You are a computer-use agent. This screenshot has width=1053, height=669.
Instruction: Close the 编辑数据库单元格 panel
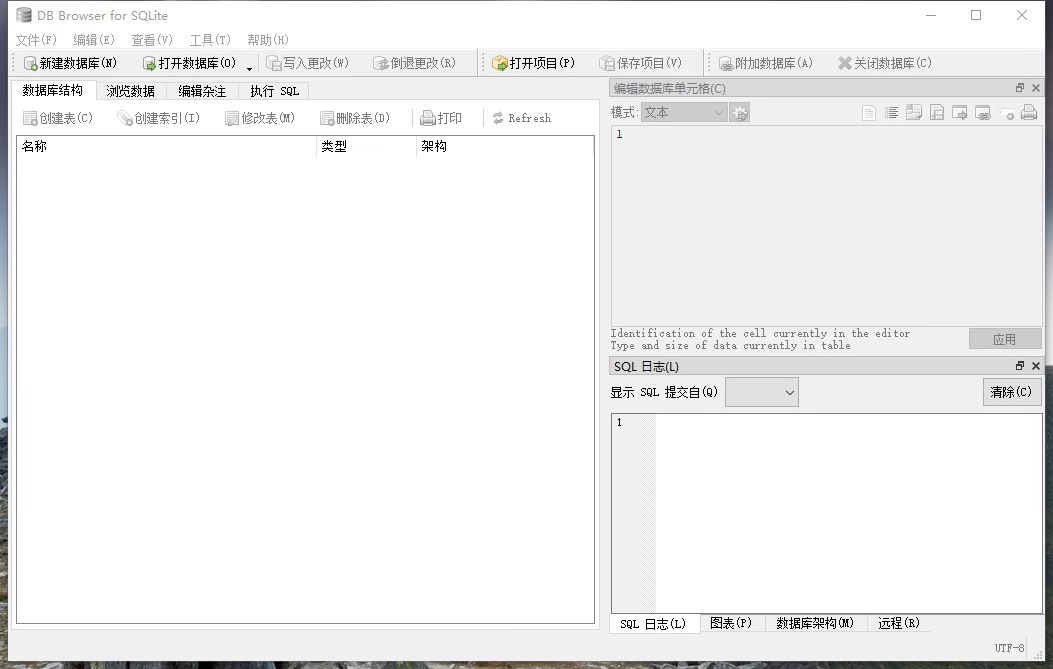[x=1036, y=88]
